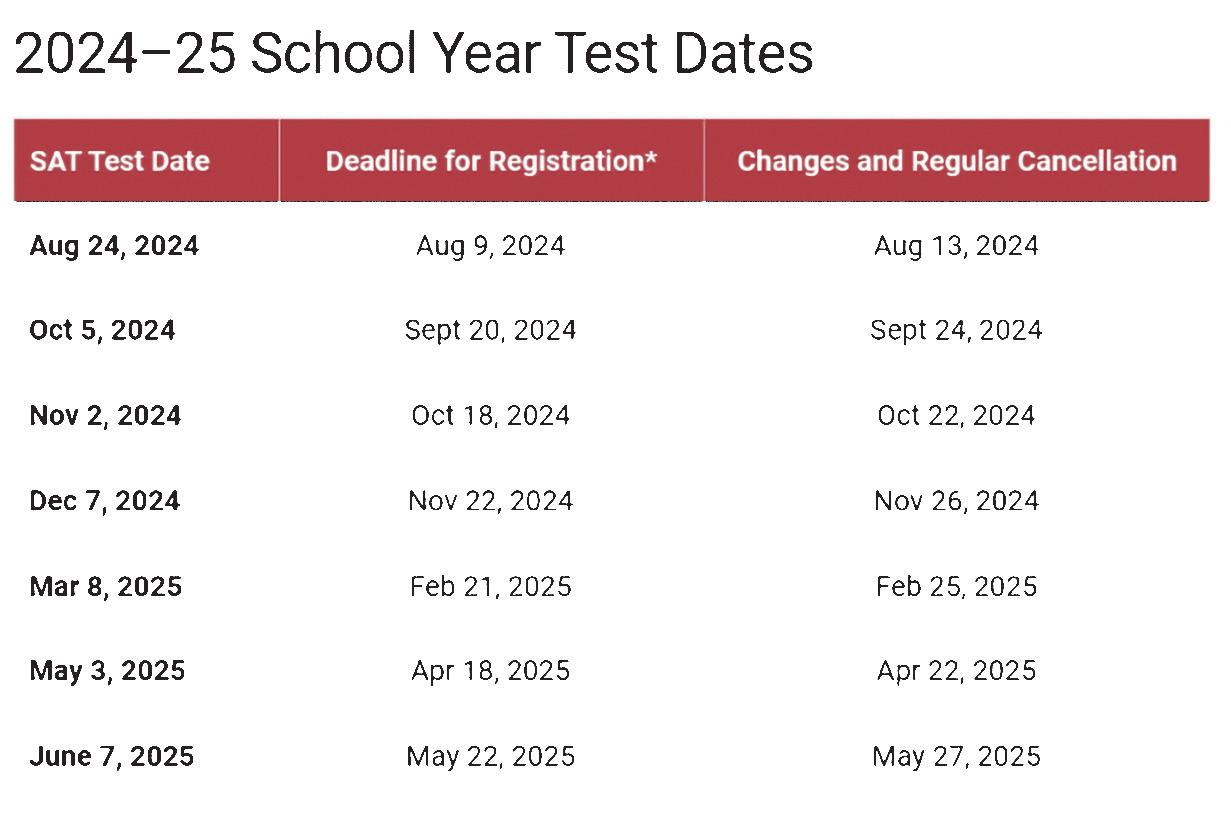Image resolution: width=1231 pixels, height=825 pixels.
Task: Select the Feb 21, 2025 registration deadline
Action: [491, 586]
